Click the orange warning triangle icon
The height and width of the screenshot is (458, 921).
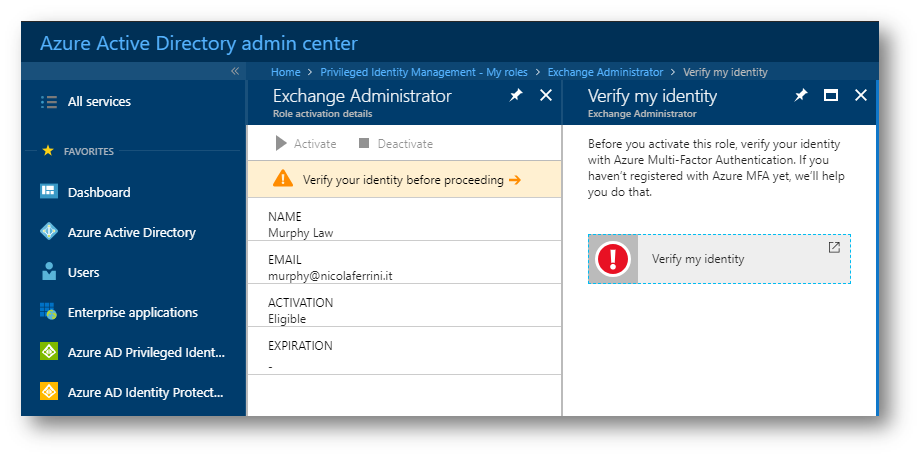tap(283, 179)
